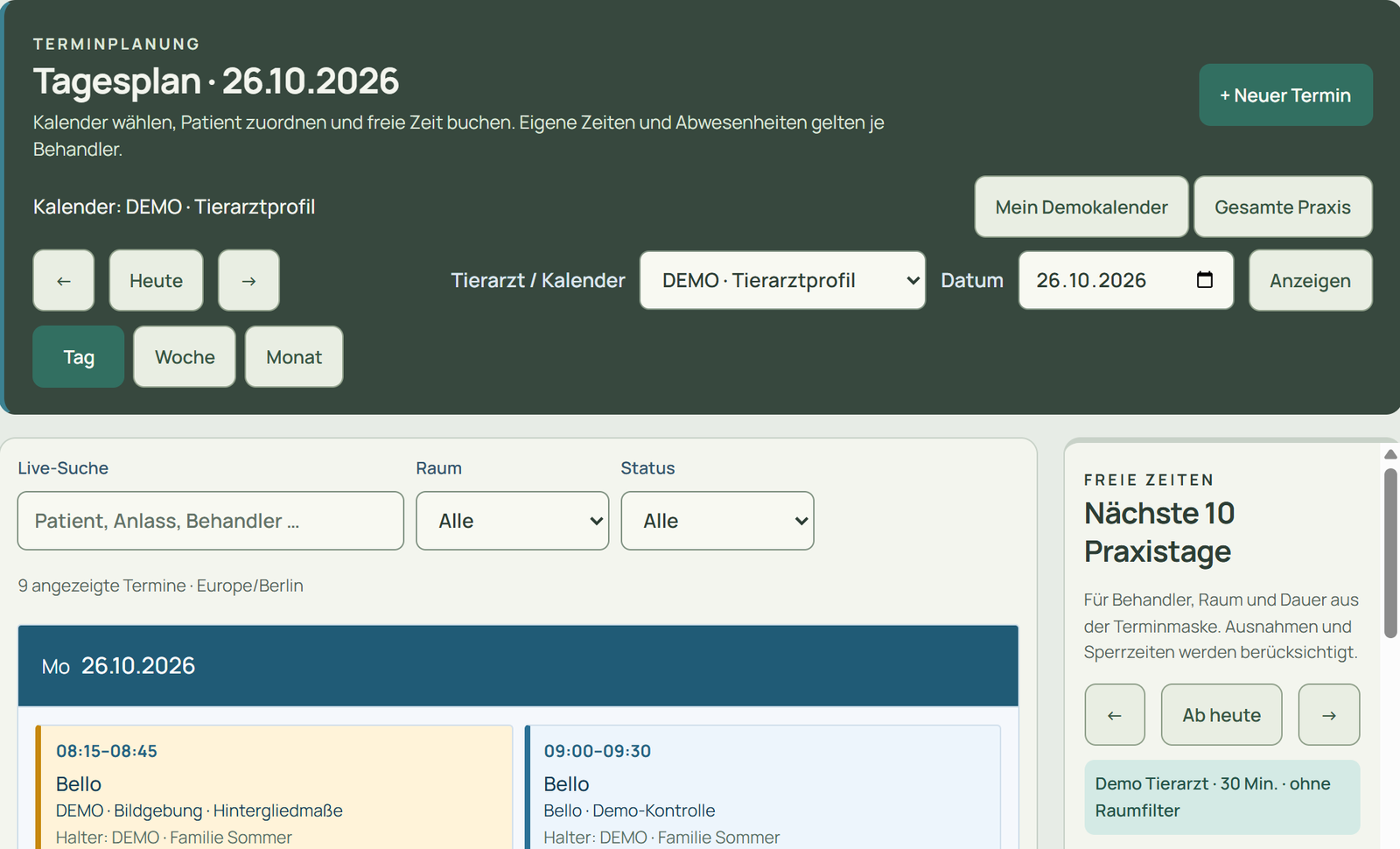Click the Freie Zeiten panel scrollbar
Image resolution: width=1400 pixels, height=849 pixels.
pyautogui.click(x=1390, y=553)
